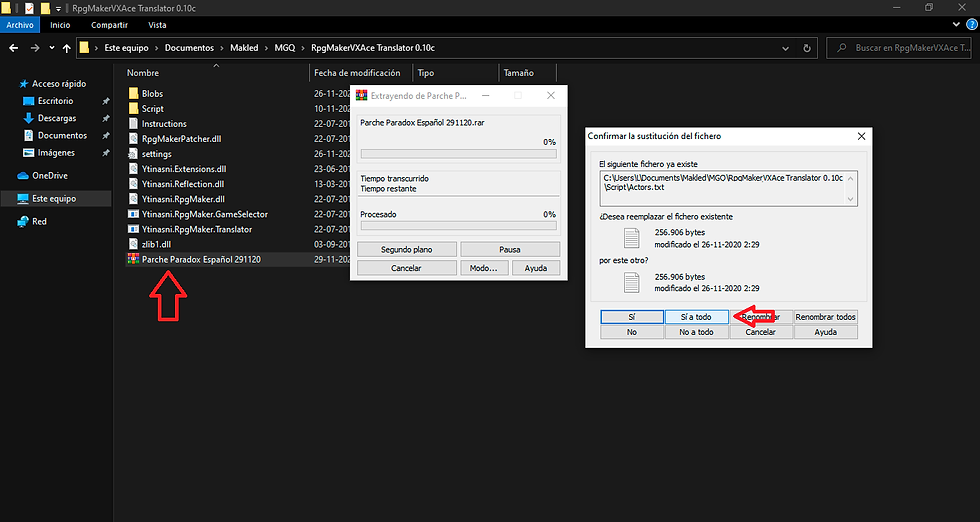Click Ayuda in the confirmation dialog
Image resolution: width=980 pixels, height=522 pixels.
[x=825, y=332]
